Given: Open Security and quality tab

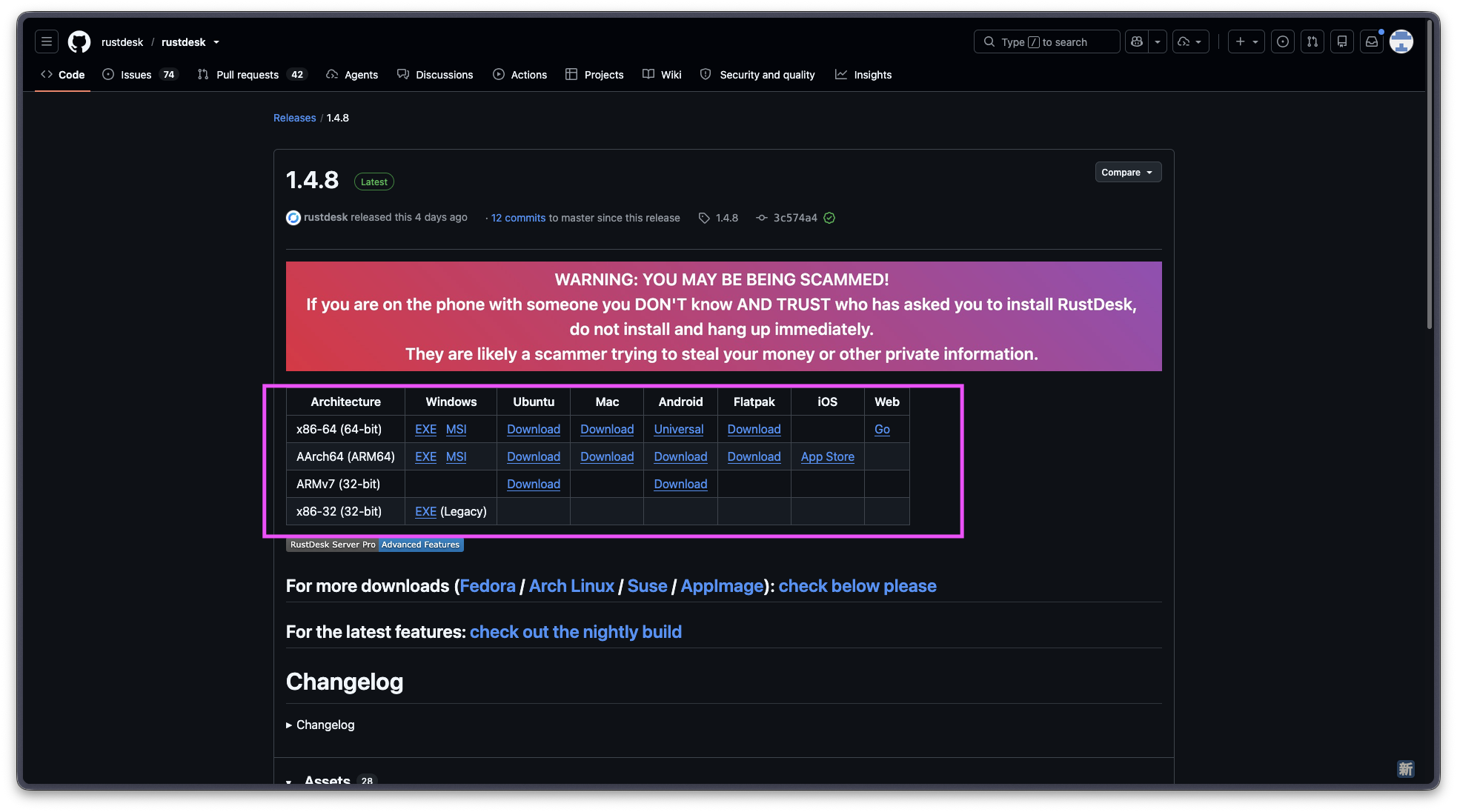Looking at the screenshot, I should click(x=757, y=75).
